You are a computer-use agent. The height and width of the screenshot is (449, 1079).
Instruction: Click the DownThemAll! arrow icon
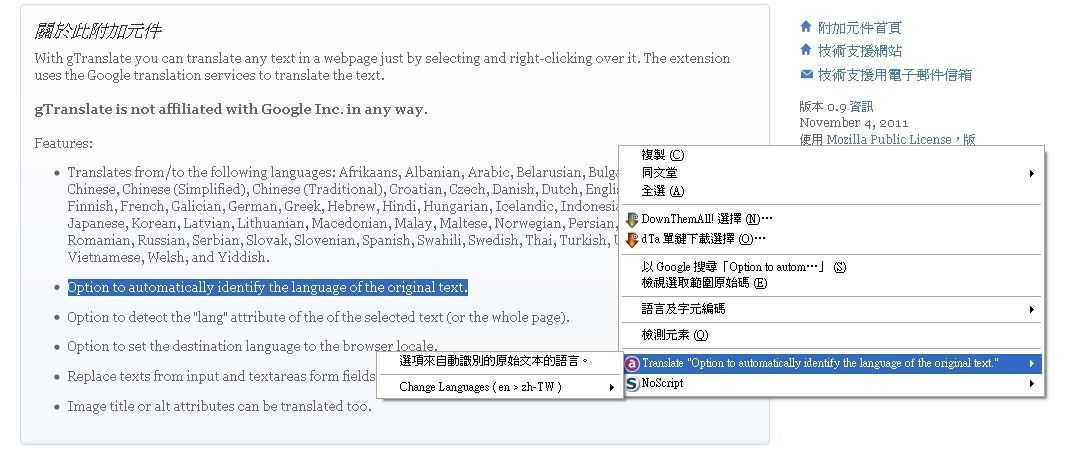tap(632, 220)
